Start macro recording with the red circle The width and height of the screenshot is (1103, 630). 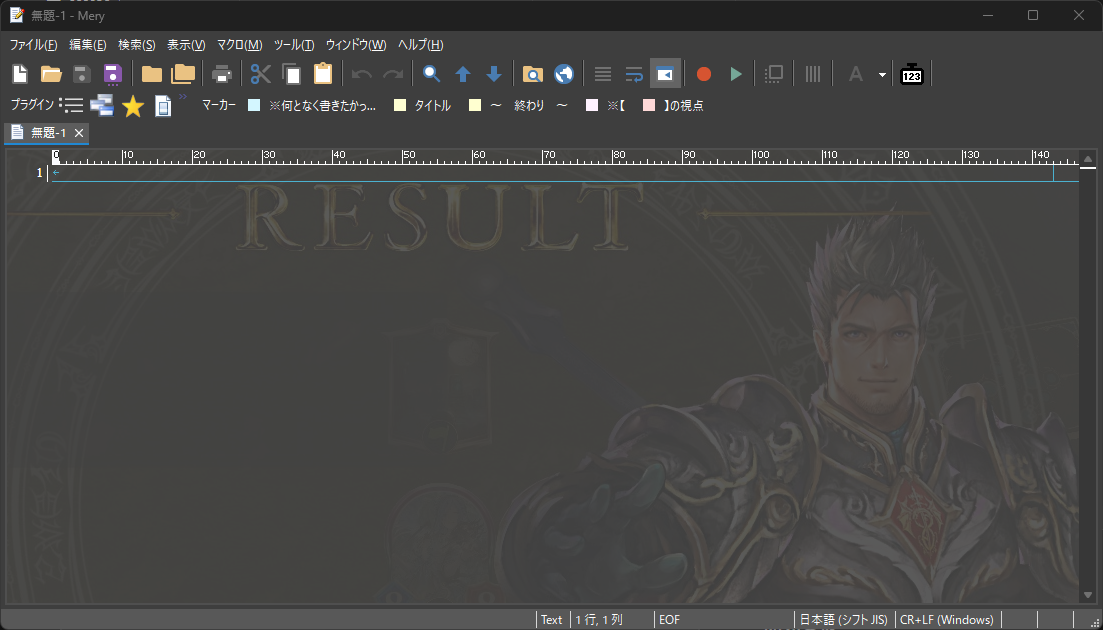703,74
